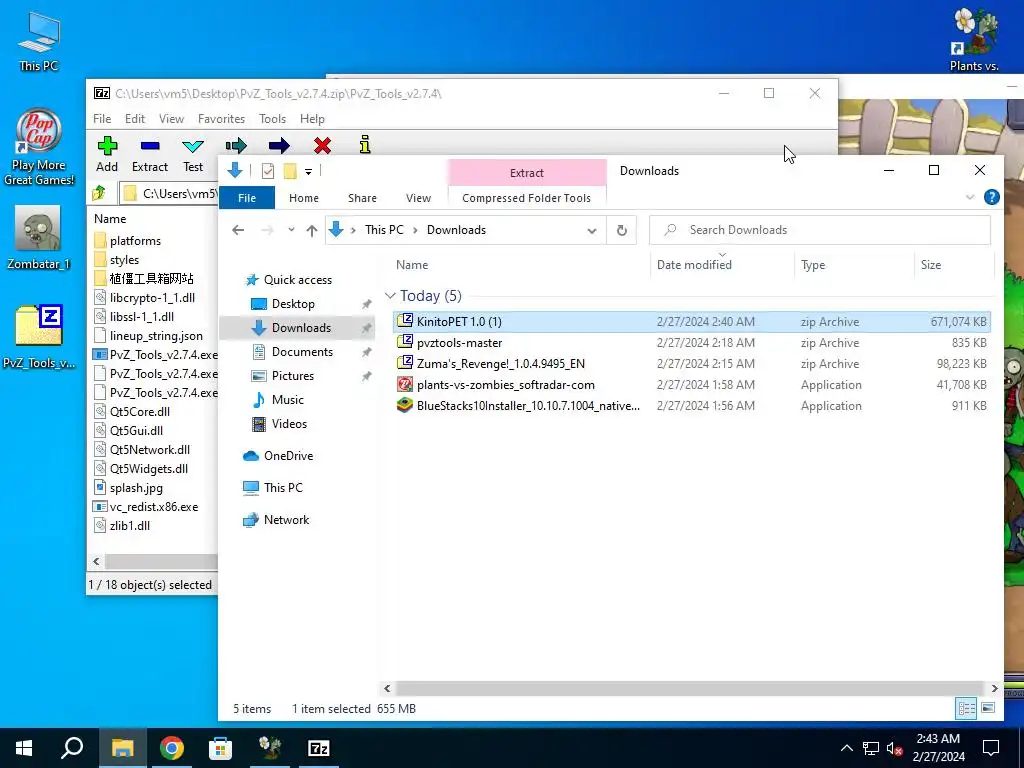This screenshot has width=1024, height=768.
Task: Open Compressed Folder Tools tab
Action: tap(526, 198)
